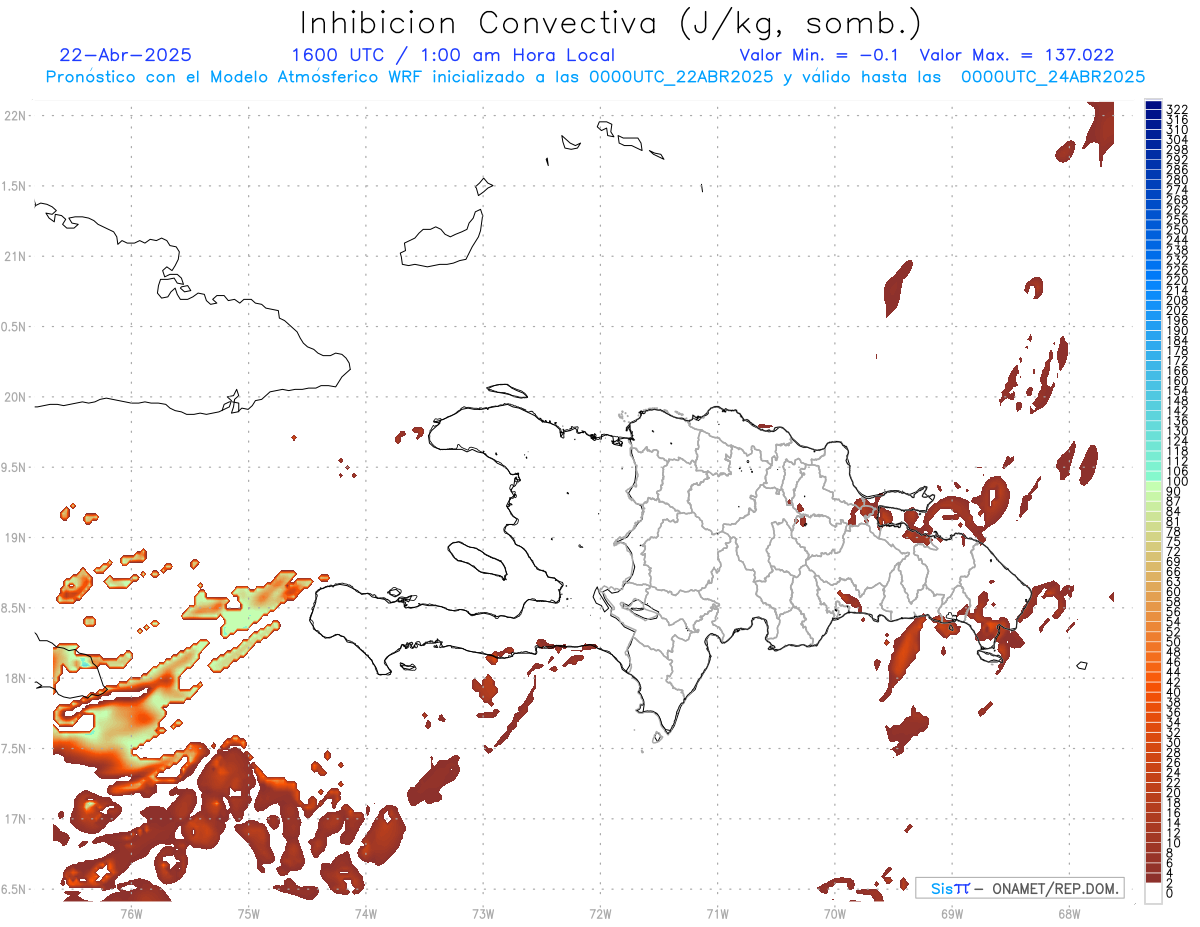Click the Great Inagua island outline
Screen dimensions: 1200x927
(442, 238)
